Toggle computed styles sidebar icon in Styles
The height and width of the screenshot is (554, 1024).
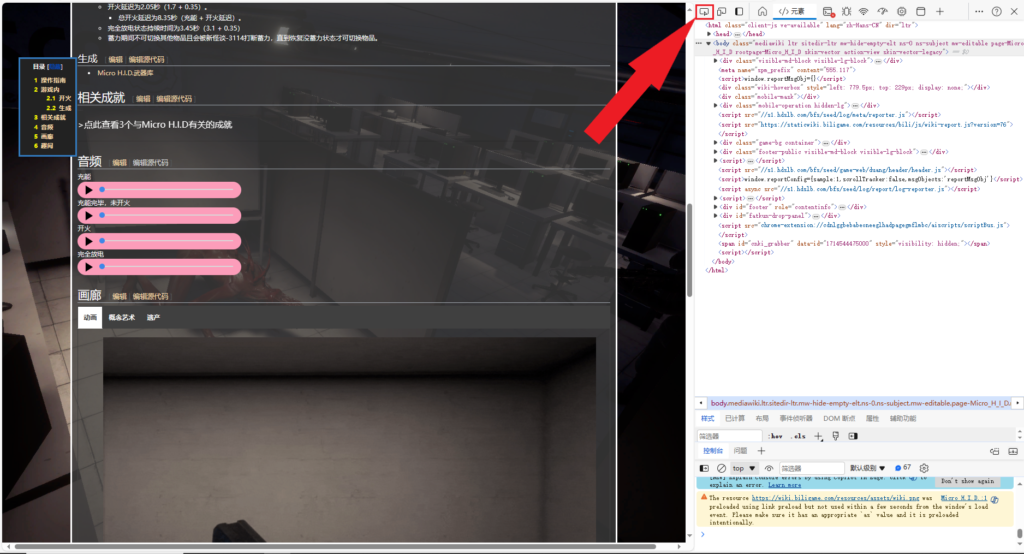tap(853, 436)
